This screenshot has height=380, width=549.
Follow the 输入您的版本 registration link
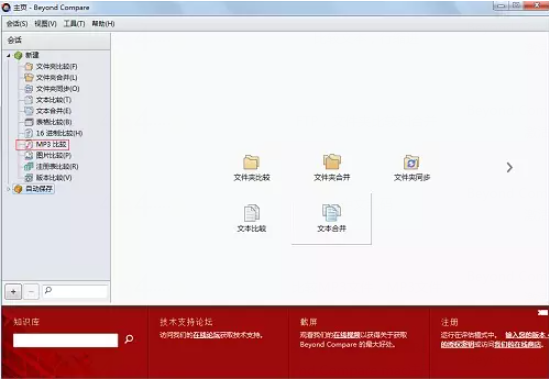[526, 335]
